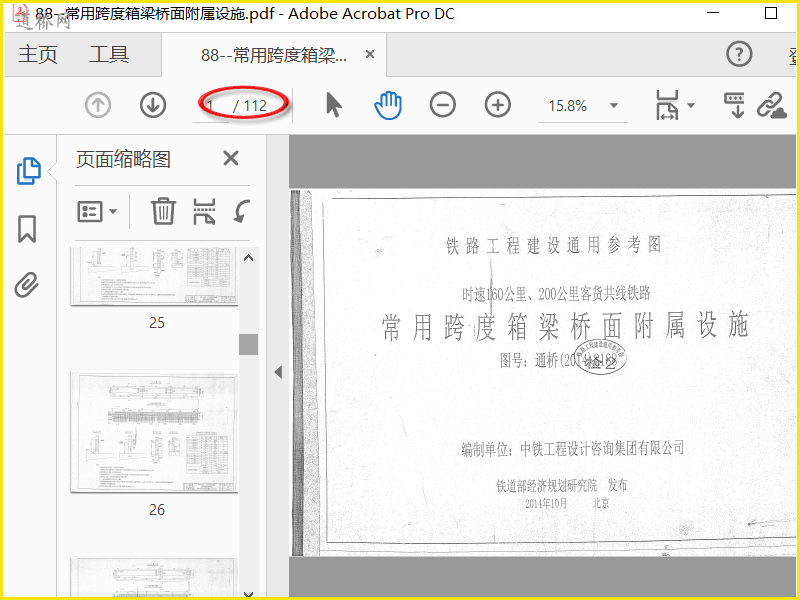The image size is (800, 600).
Task: Minimize the Acrobat window
Action: pyautogui.click(x=713, y=13)
